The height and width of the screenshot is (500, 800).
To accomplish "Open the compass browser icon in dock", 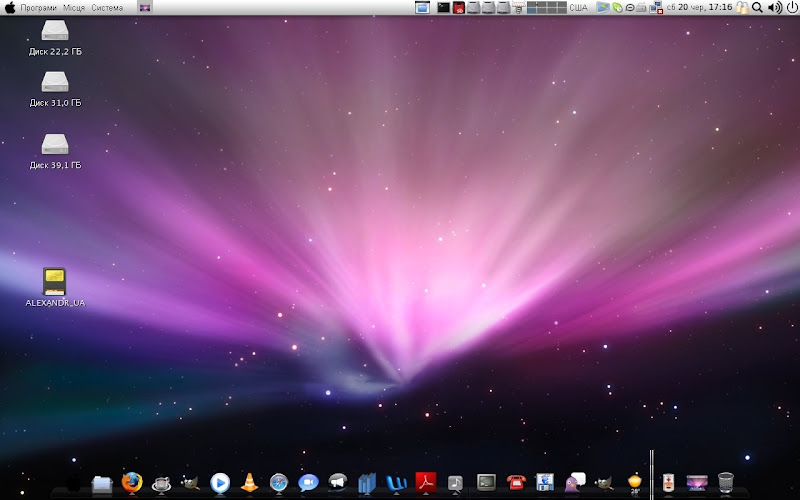I will coord(279,483).
